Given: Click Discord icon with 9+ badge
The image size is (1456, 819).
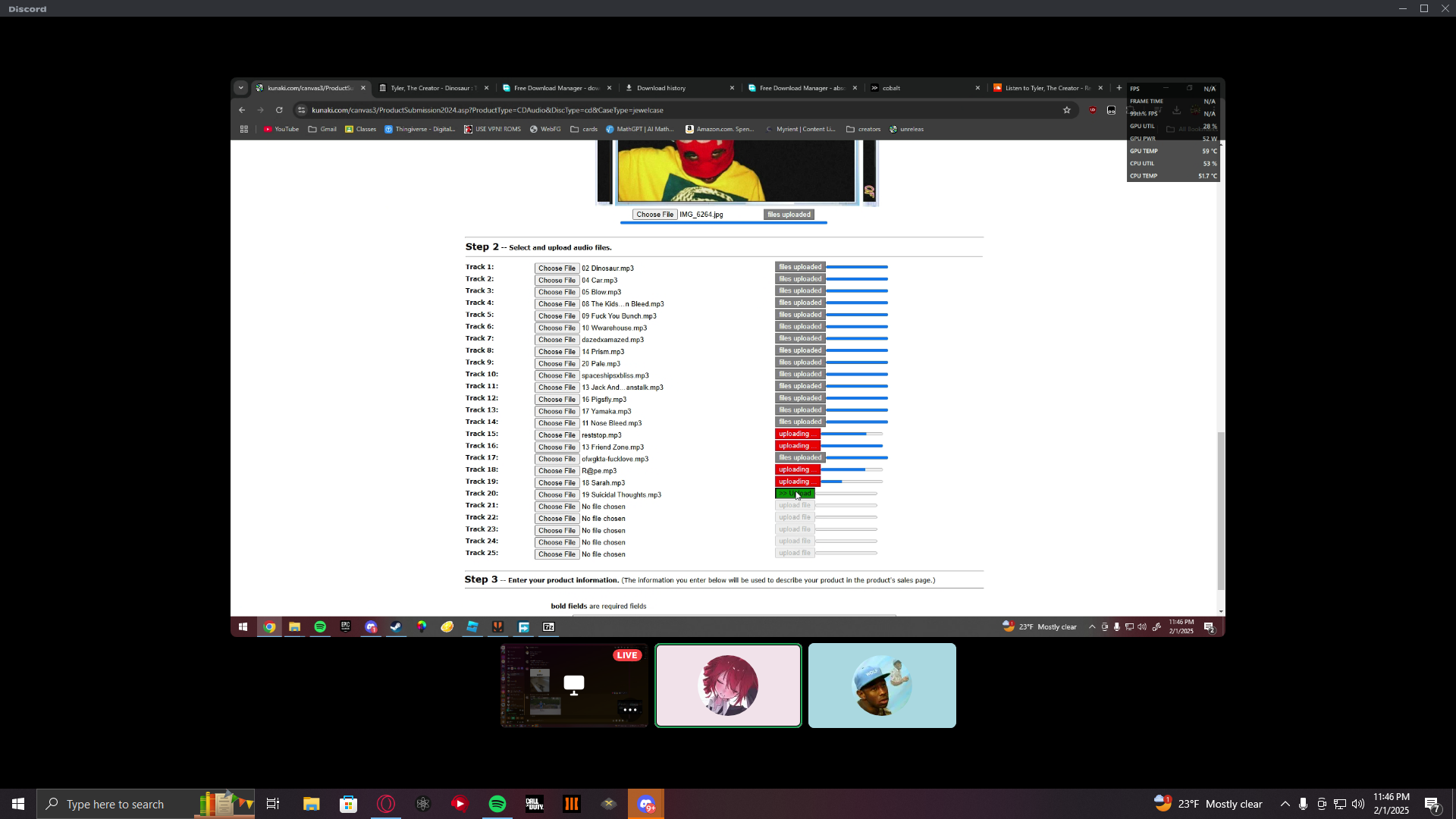Looking at the screenshot, I should pyautogui.click(x=646, y=804).
